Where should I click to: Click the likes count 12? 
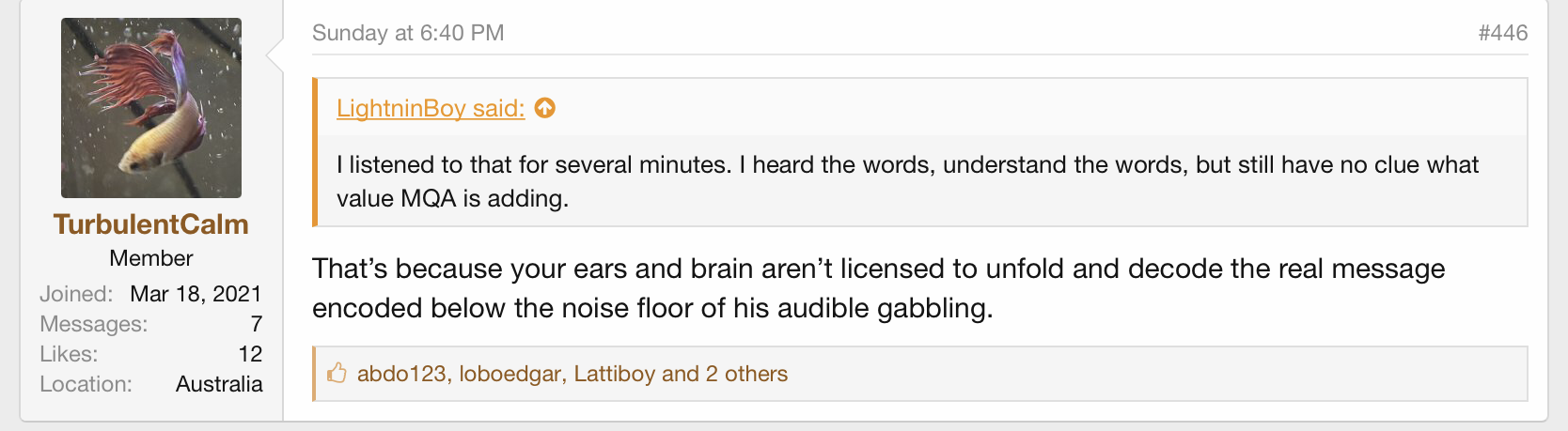(x=250, y=354)
